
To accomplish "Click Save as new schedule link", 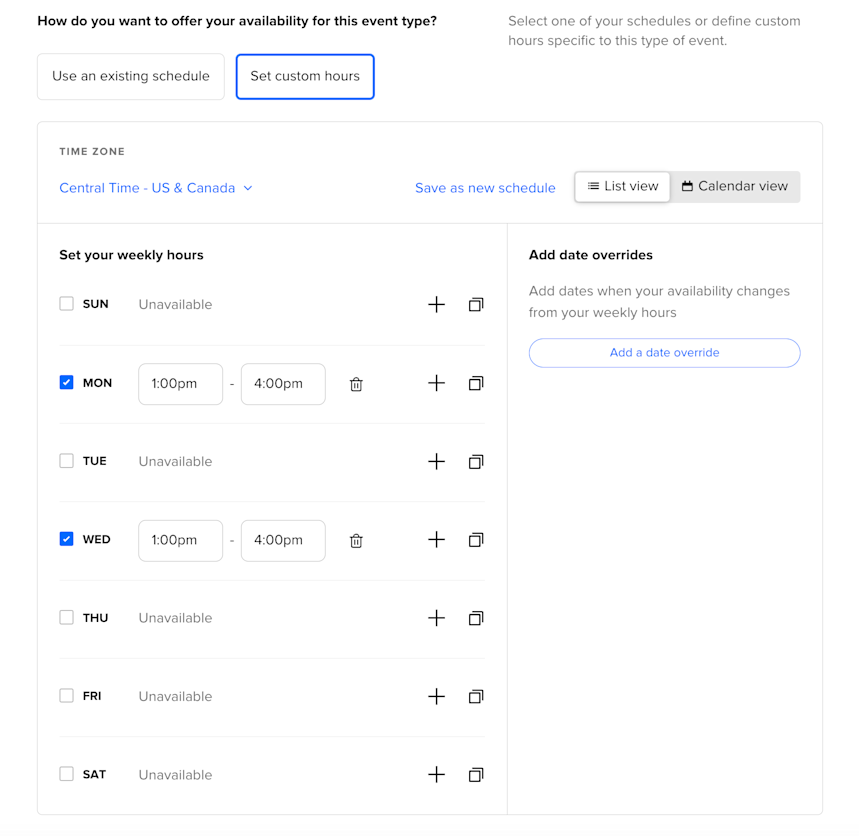I will pyautogui.click(x=485, y=188).
